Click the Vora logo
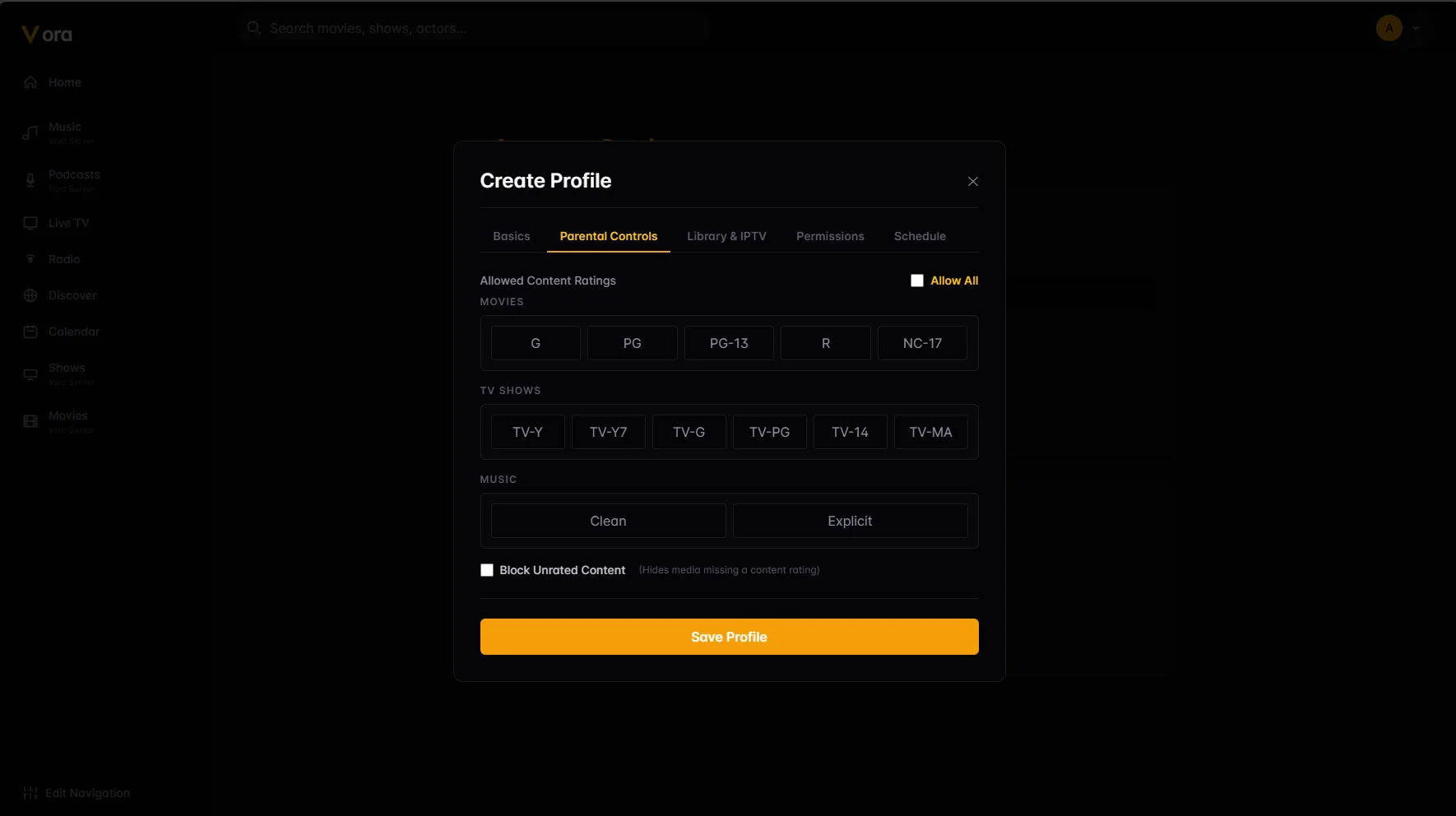Viewport: 1456px width, 816px height. click(47, 35)
